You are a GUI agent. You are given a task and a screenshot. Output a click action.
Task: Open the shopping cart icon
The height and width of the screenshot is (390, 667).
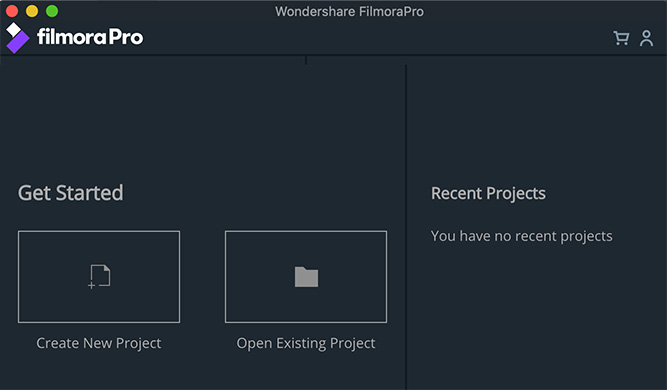pyautogui.click(x=621, y=38)
